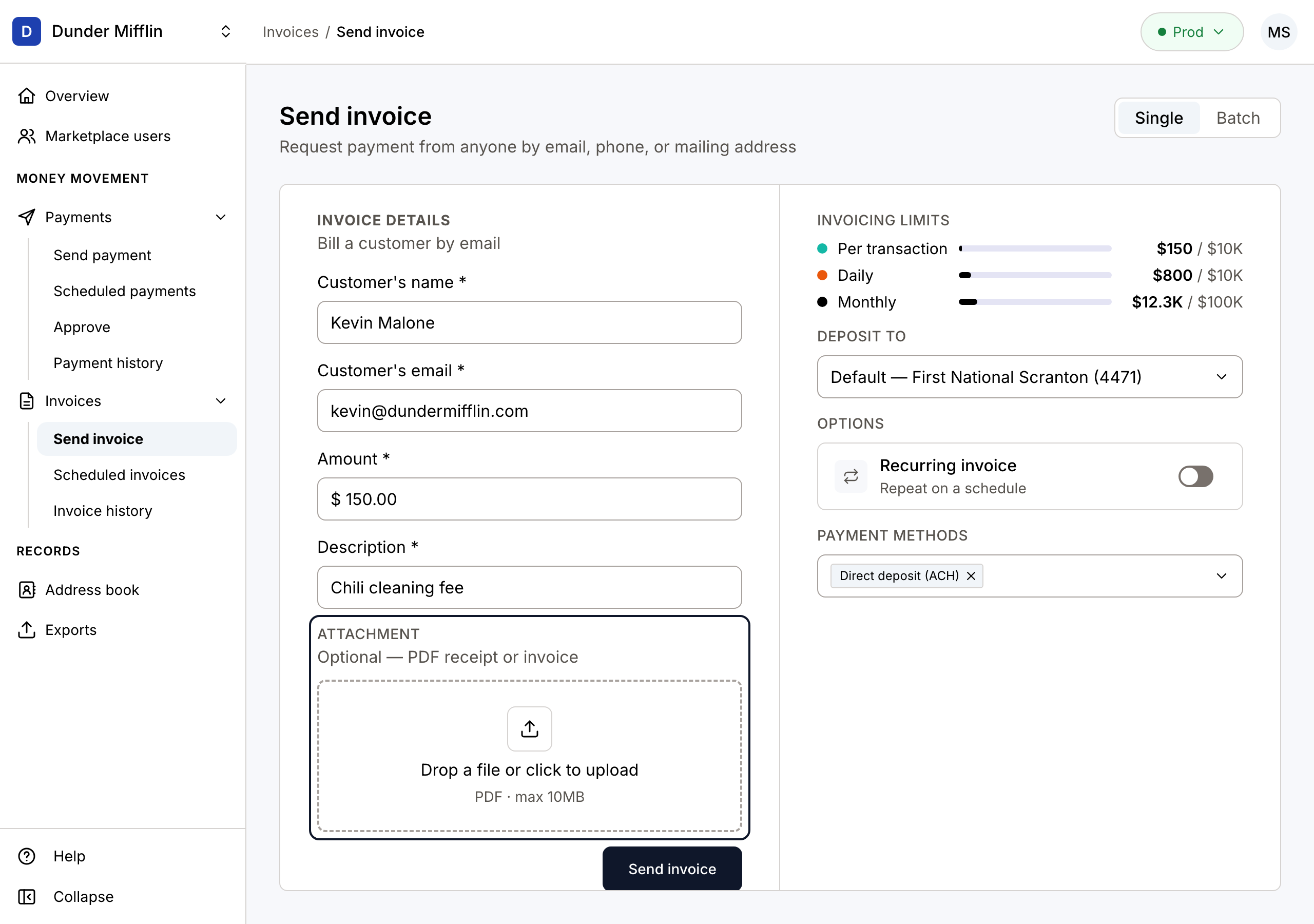
Task: Toggle the Recurring invoice switch
Action: click(x=1195, y=476)
